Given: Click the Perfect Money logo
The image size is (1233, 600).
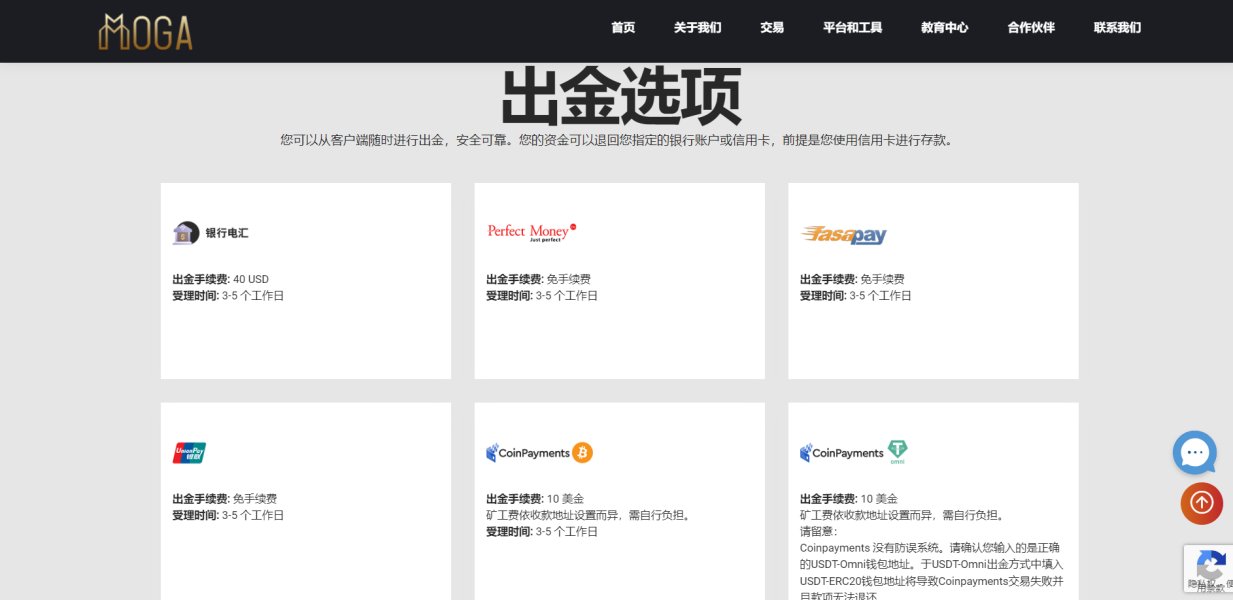Looking at the screenshot, I should (531, 232).
